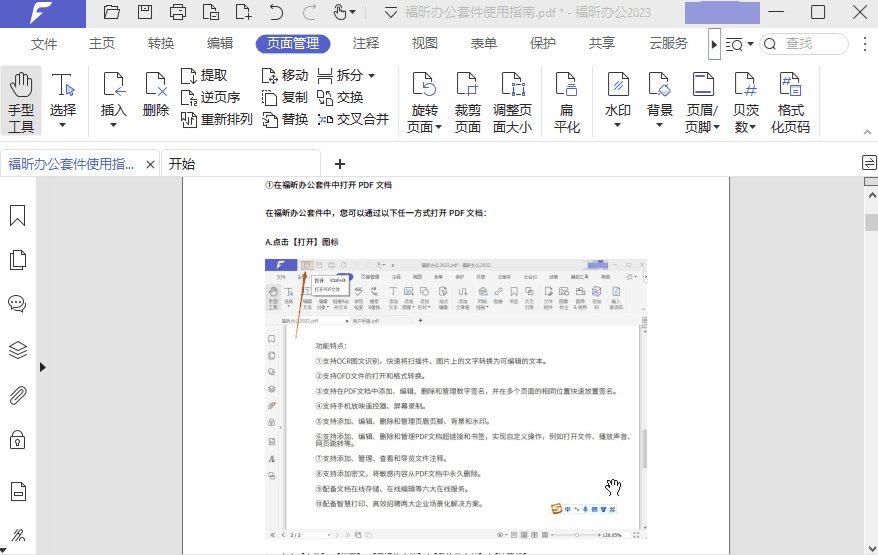The image size is (878, 555).
Task: Click Crop page (裁剪页面)
Action: click(x=468, y=102)
